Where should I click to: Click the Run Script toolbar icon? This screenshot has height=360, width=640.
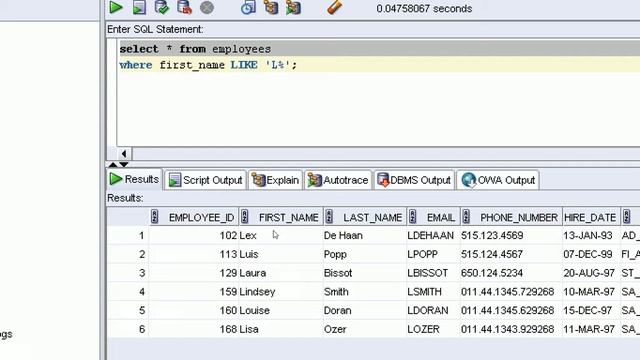(x=139, y=7)
